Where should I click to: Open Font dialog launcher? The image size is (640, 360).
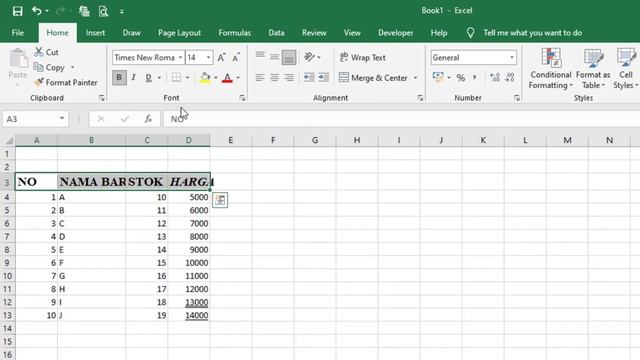[242, 98]
